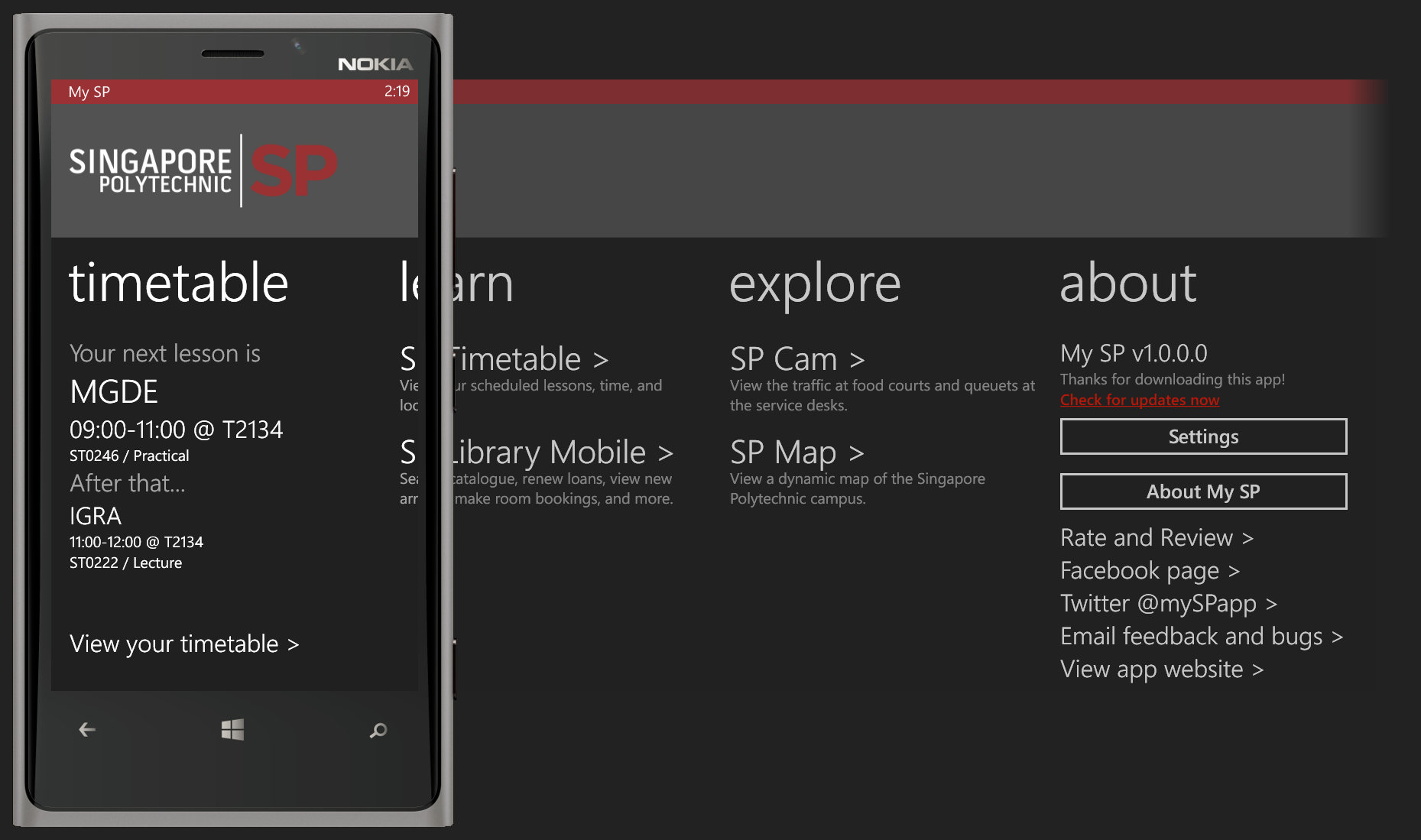
Task: Open SP Map item
Action: [797, 452]
